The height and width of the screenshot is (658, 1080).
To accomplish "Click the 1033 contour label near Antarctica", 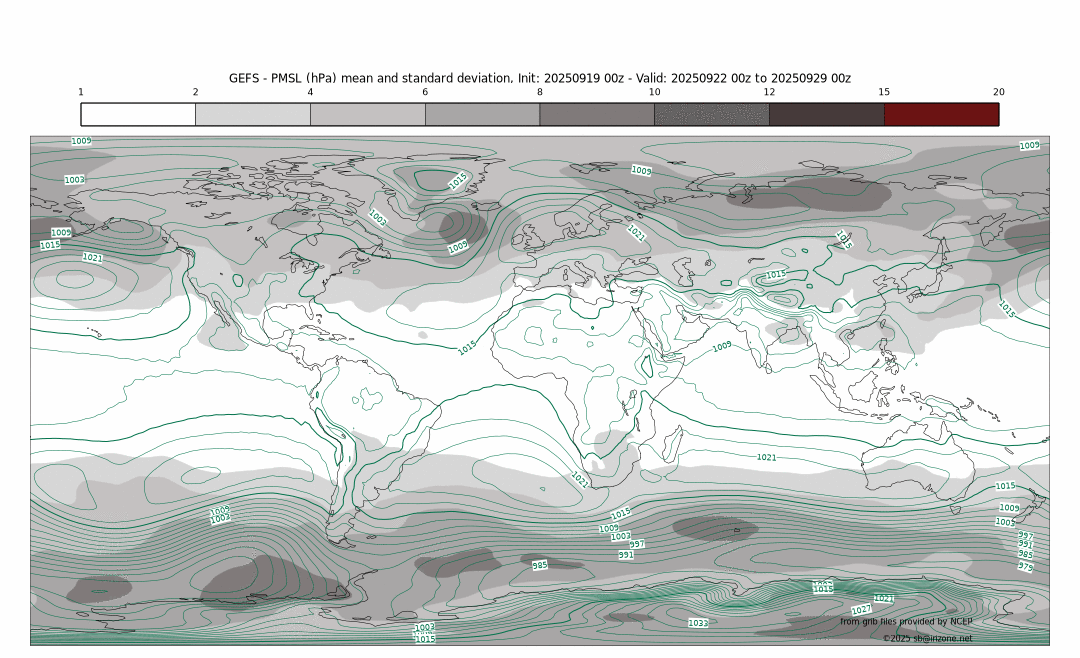I will coord(698,623).
